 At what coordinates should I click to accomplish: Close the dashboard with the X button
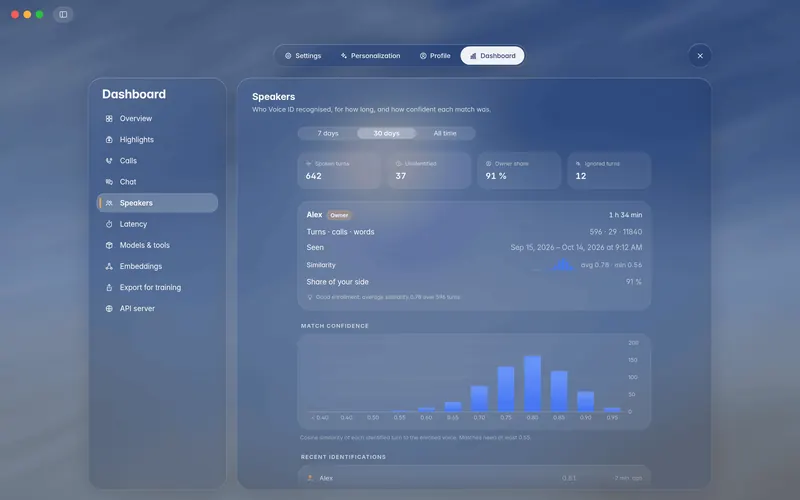click(700, 56)
